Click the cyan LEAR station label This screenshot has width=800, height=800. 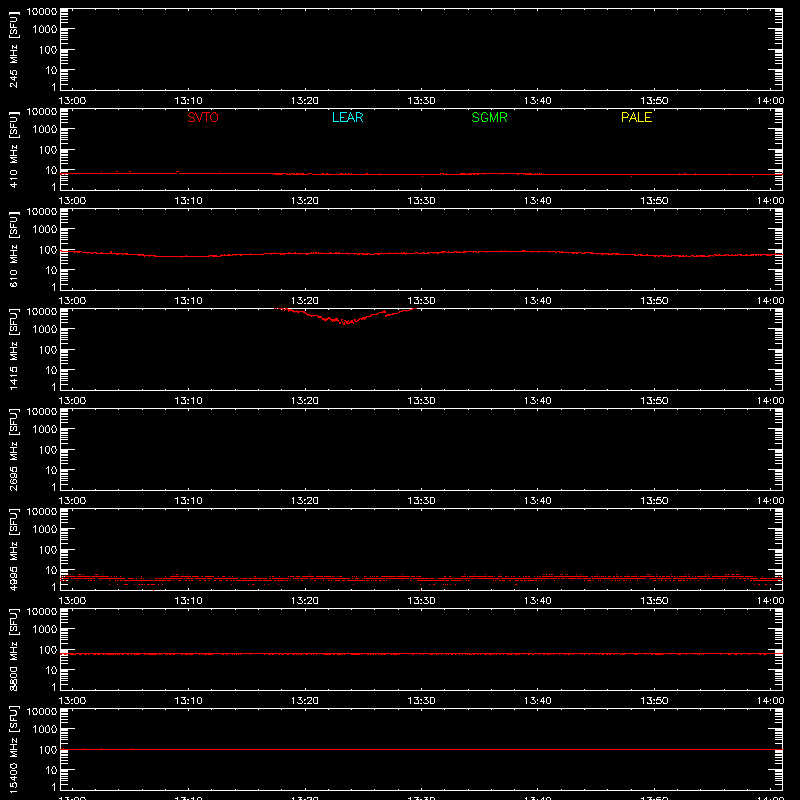pos(347,117)
